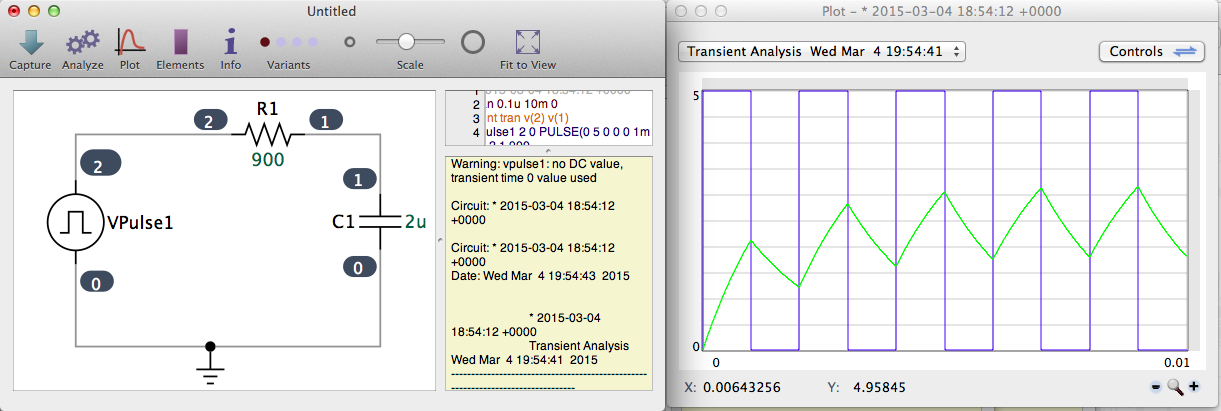Select the third Variants dot

(x=297, y=42)
